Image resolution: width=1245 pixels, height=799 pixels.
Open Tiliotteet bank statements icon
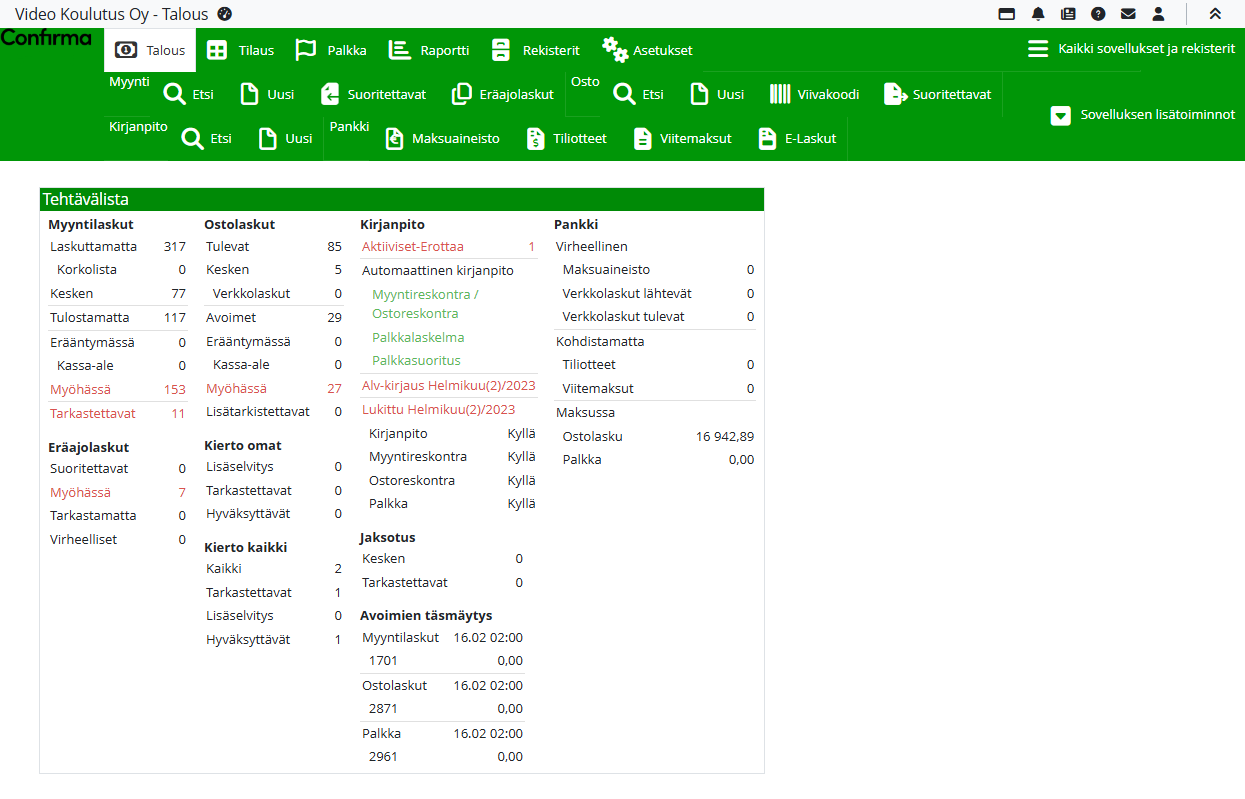tap(566, 139)
